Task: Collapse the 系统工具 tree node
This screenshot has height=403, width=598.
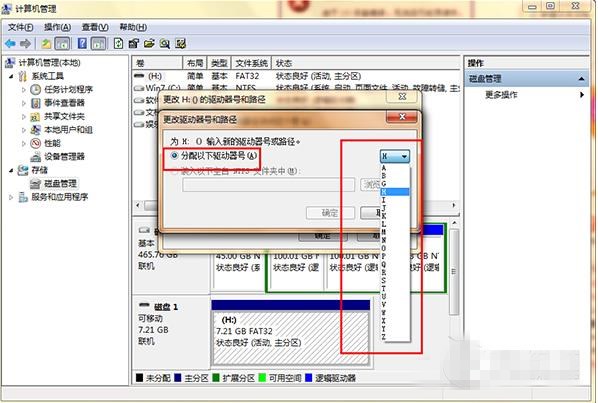Action: [11, 76]
